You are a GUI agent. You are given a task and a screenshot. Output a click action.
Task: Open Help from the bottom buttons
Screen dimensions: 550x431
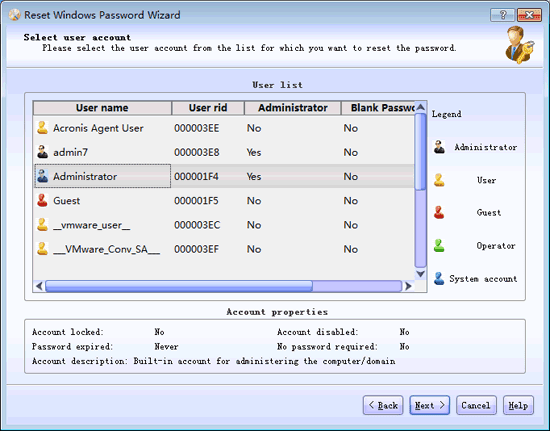pos(518,405)
